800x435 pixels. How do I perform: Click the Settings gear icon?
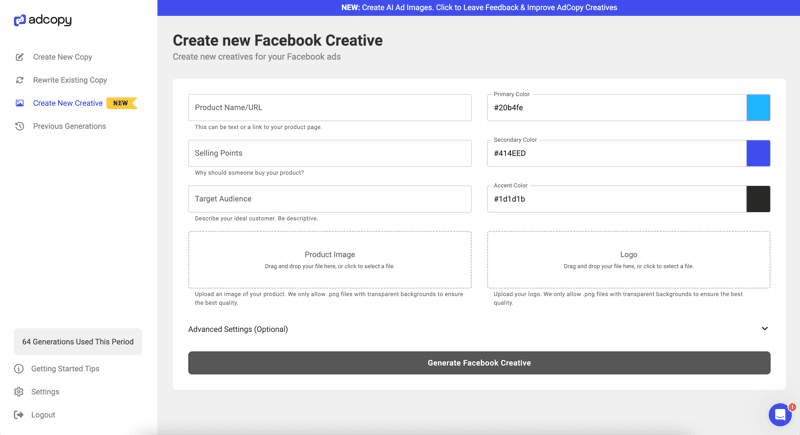point(19,392)
